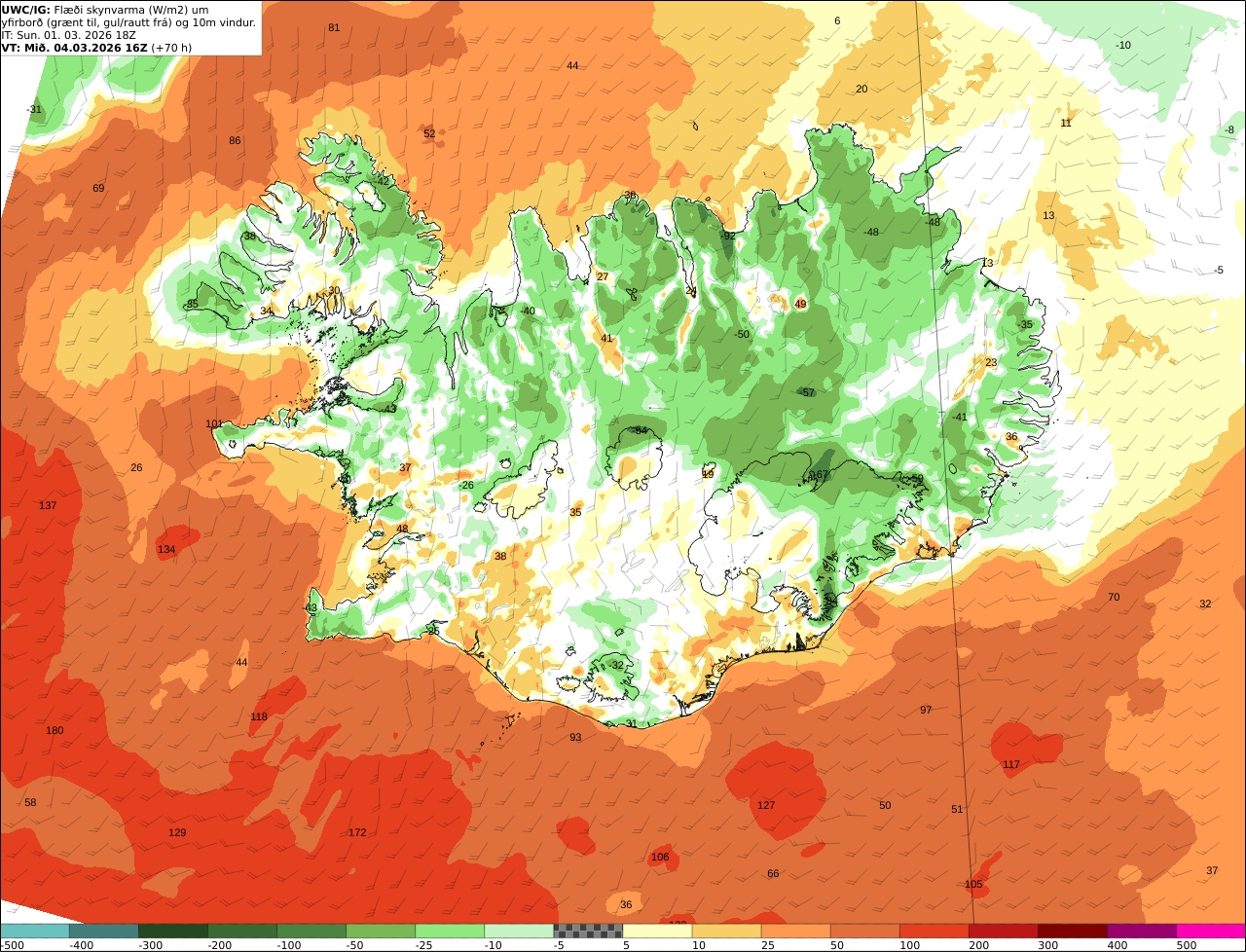Click the '(+70 h)' forecast offset text
Screen dimensions: 1246x952
pos(171,47)
